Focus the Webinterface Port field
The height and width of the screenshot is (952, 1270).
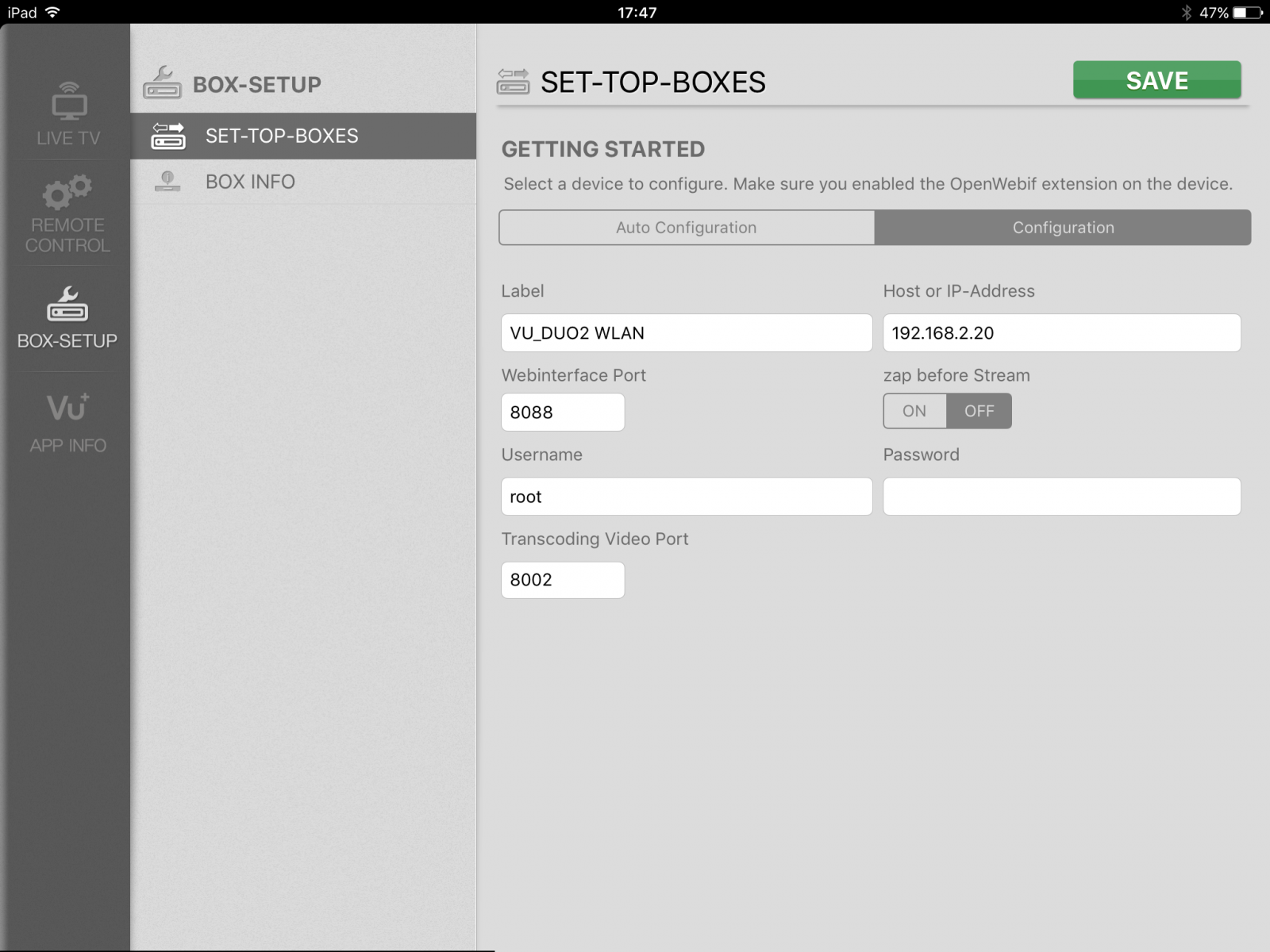coord(562,413)
